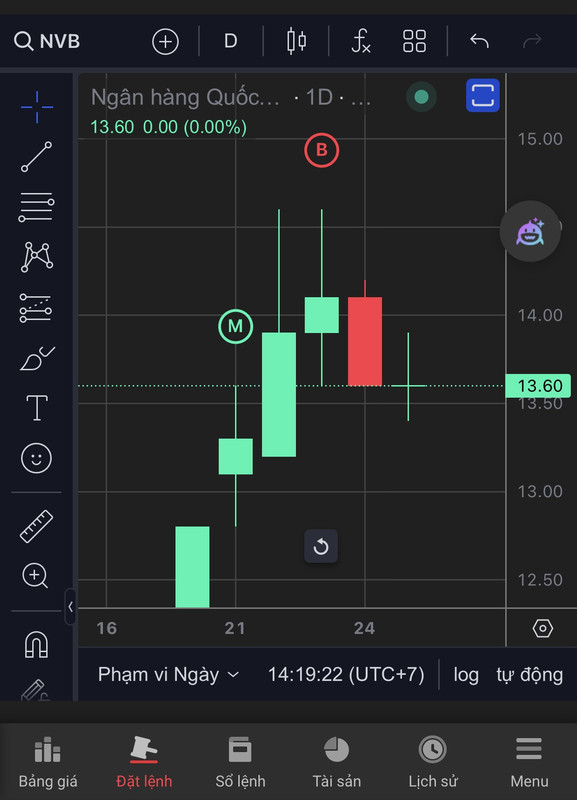
Task: Select the crosshair cursor tool
Action: pyautogui.click(x=37, y=107)
